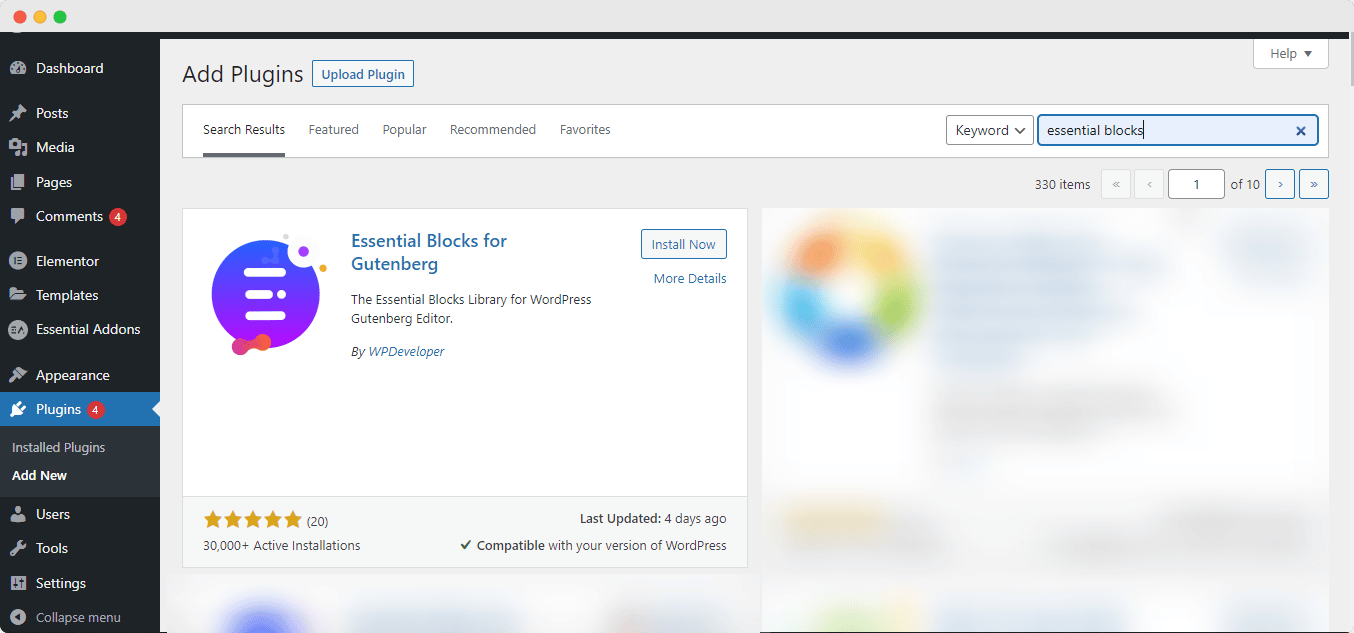Open More Details for Essential Blocks
1354x633 pixels.
pyautogui.click(x=690, y=278)
